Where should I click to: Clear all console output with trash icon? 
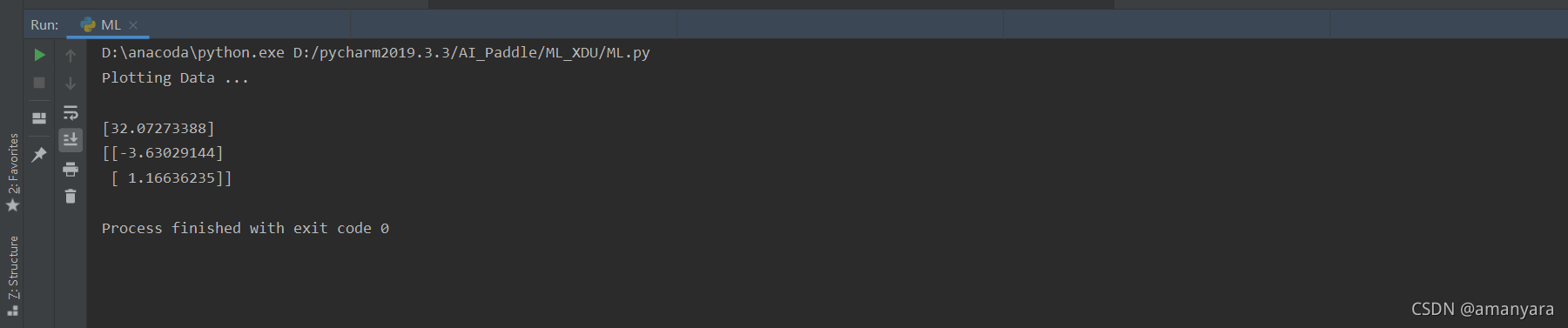pyautogui.click(x=71, y=197)
